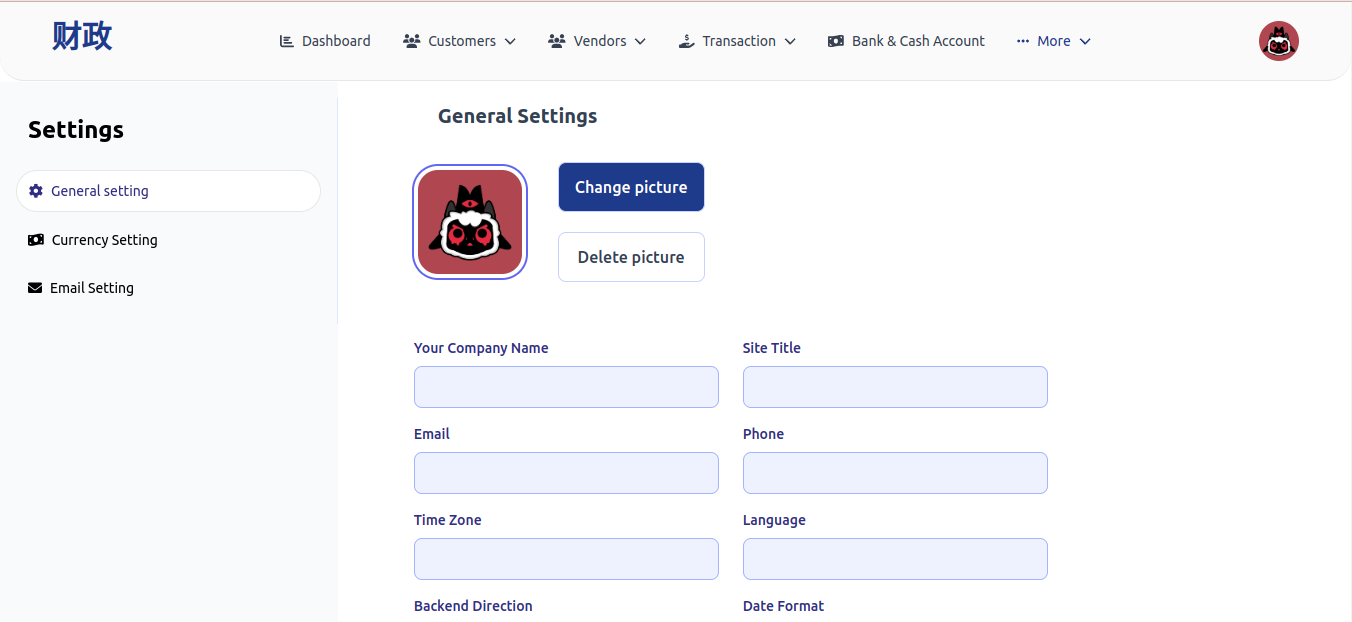The height and width of the screenshot is (622, 1352).
Task: Open user avatar in top navbar
Action: click(x=1278, y=41)
